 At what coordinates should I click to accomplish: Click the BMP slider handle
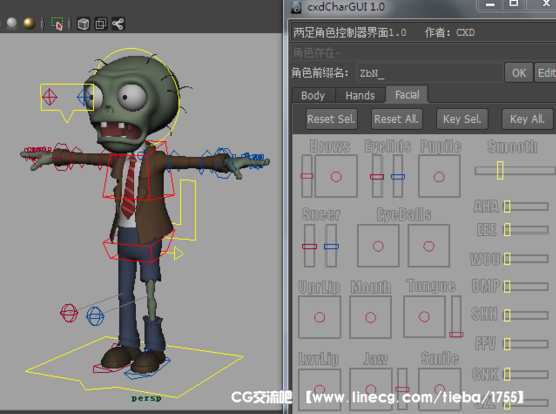pos(507,286)
